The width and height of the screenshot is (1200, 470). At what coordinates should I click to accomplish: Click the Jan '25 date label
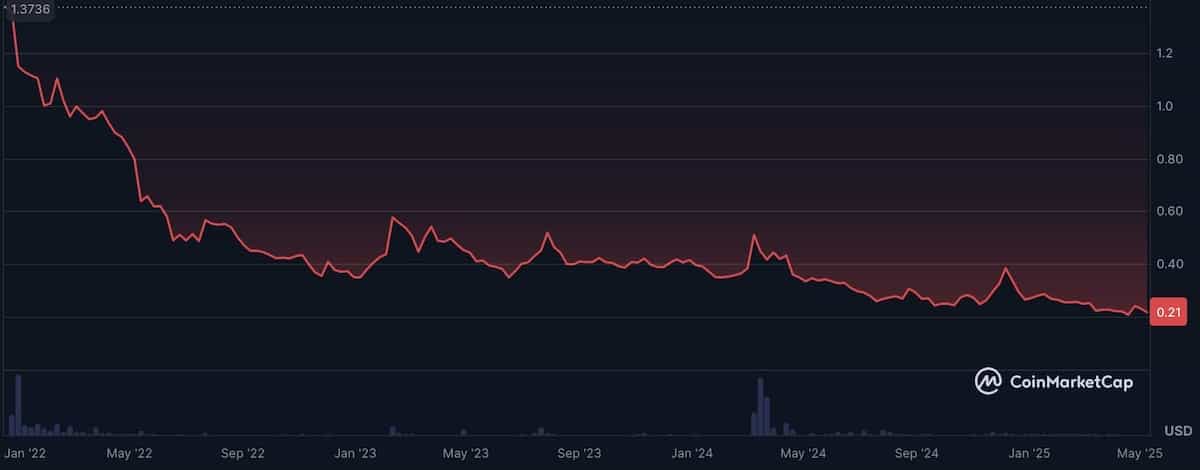point(1031,453)
